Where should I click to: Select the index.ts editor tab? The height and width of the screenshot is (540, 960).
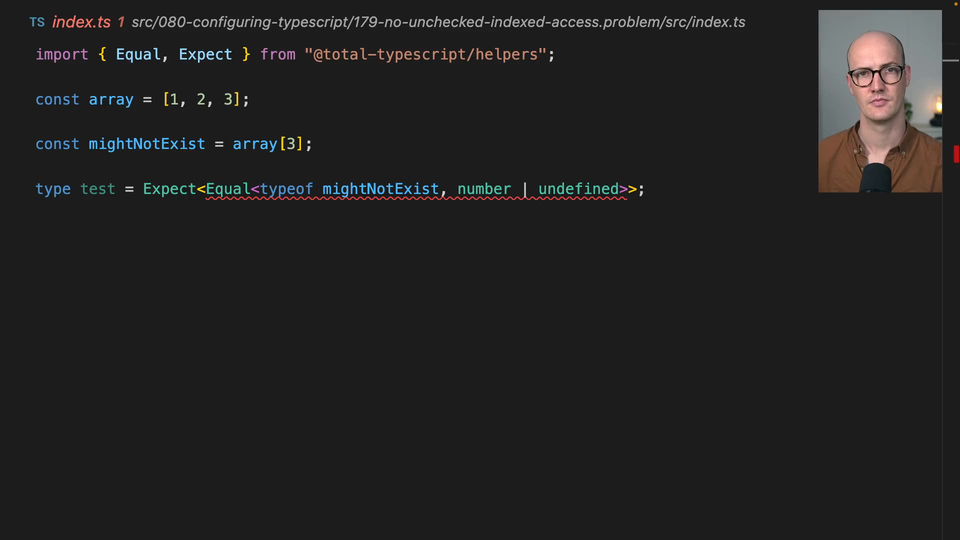(x=80, y=22)
